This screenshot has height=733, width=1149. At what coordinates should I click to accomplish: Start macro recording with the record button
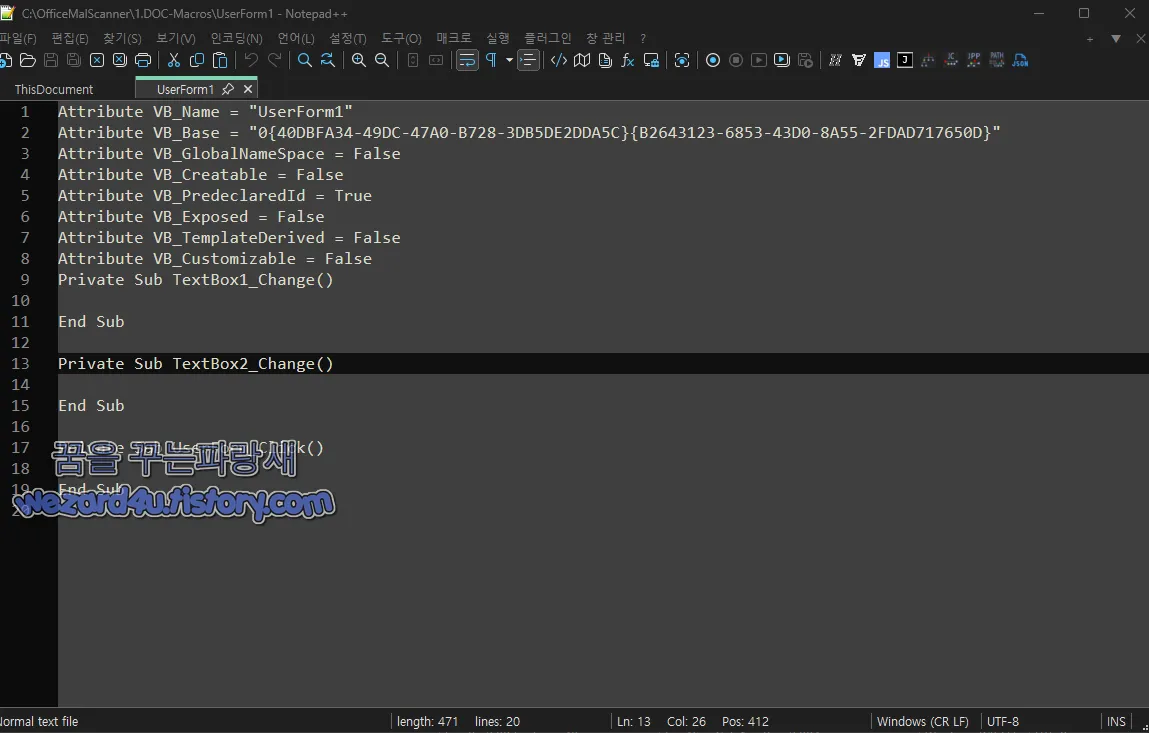point(712,60)
